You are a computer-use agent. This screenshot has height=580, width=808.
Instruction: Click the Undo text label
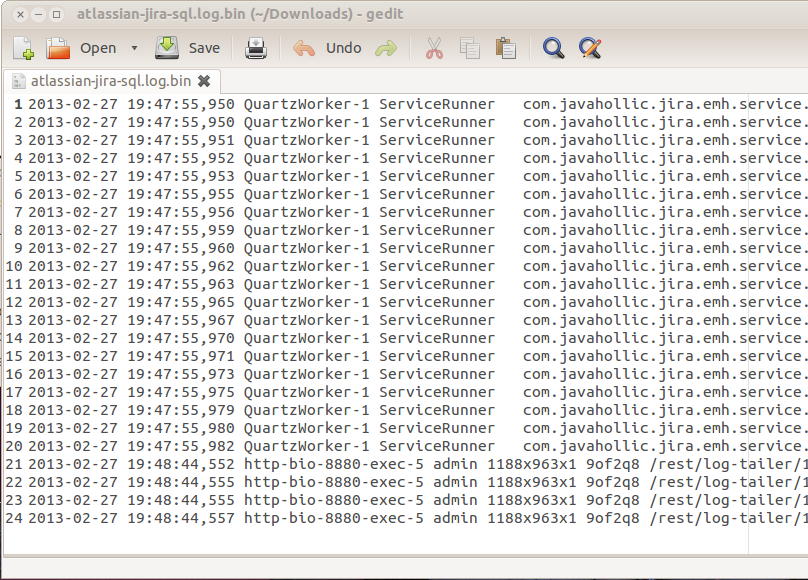pyautogui.click(x=343, y=48)
